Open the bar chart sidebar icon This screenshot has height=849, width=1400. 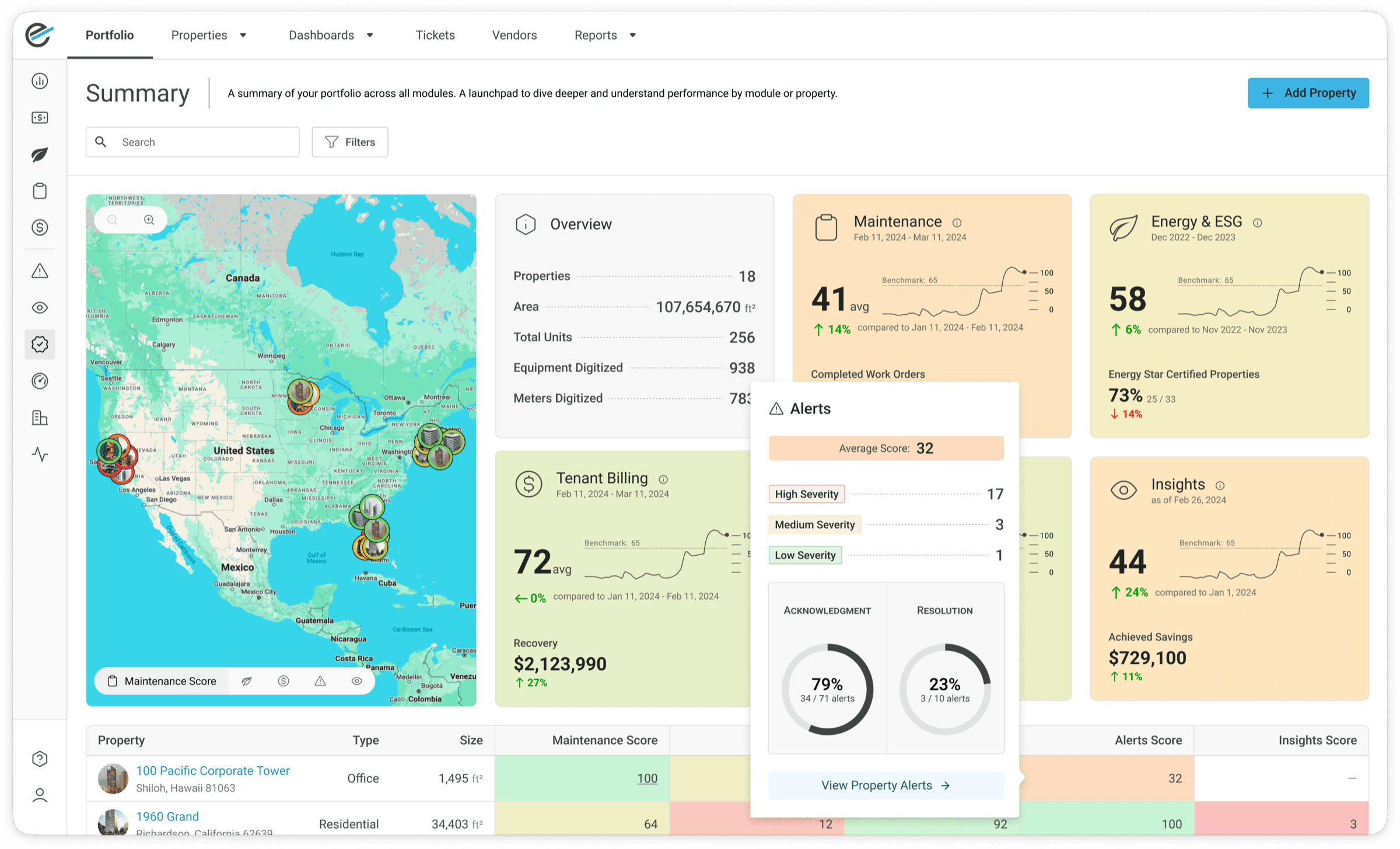tap(40, 81)
